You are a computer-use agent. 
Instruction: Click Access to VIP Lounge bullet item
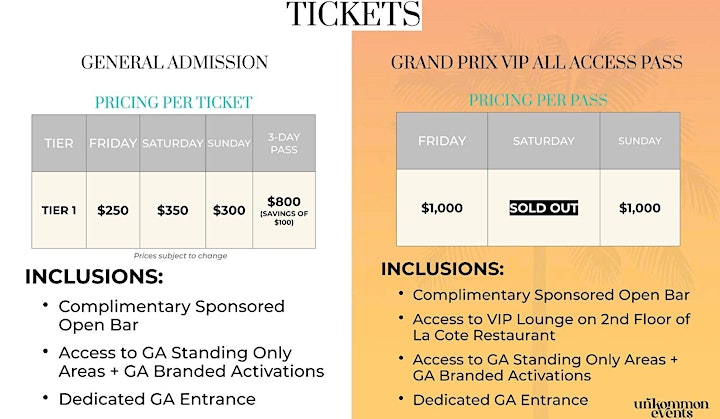click(551, 327)
